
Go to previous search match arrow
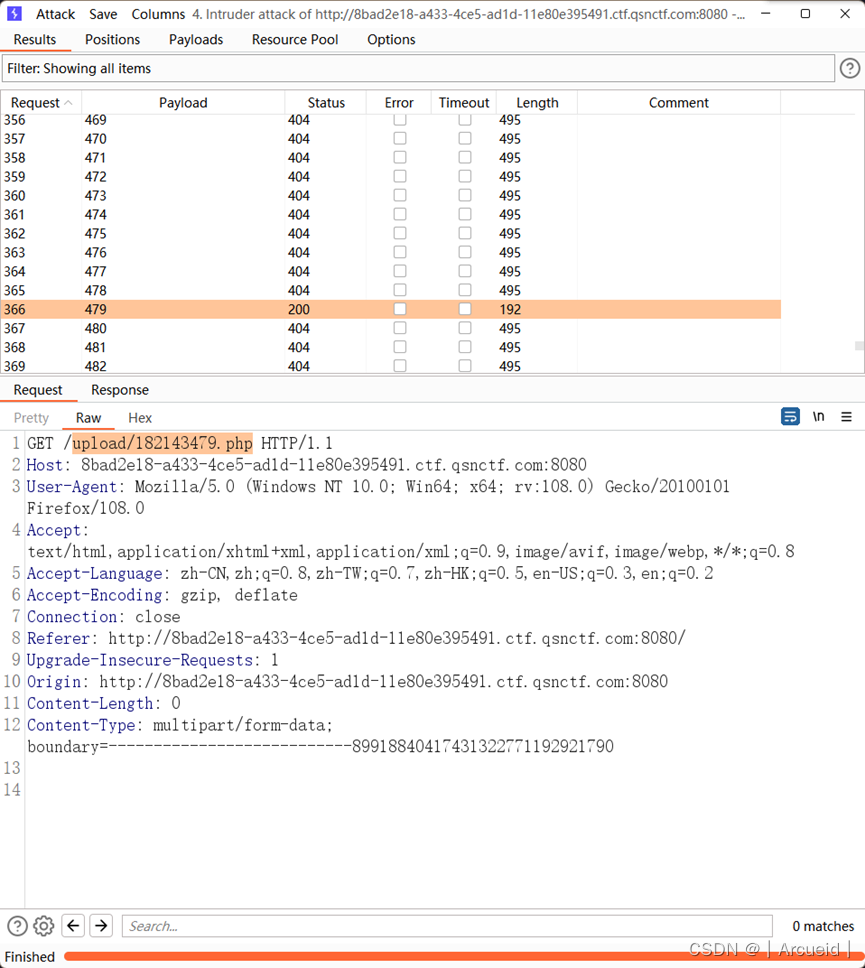[72, 925]
